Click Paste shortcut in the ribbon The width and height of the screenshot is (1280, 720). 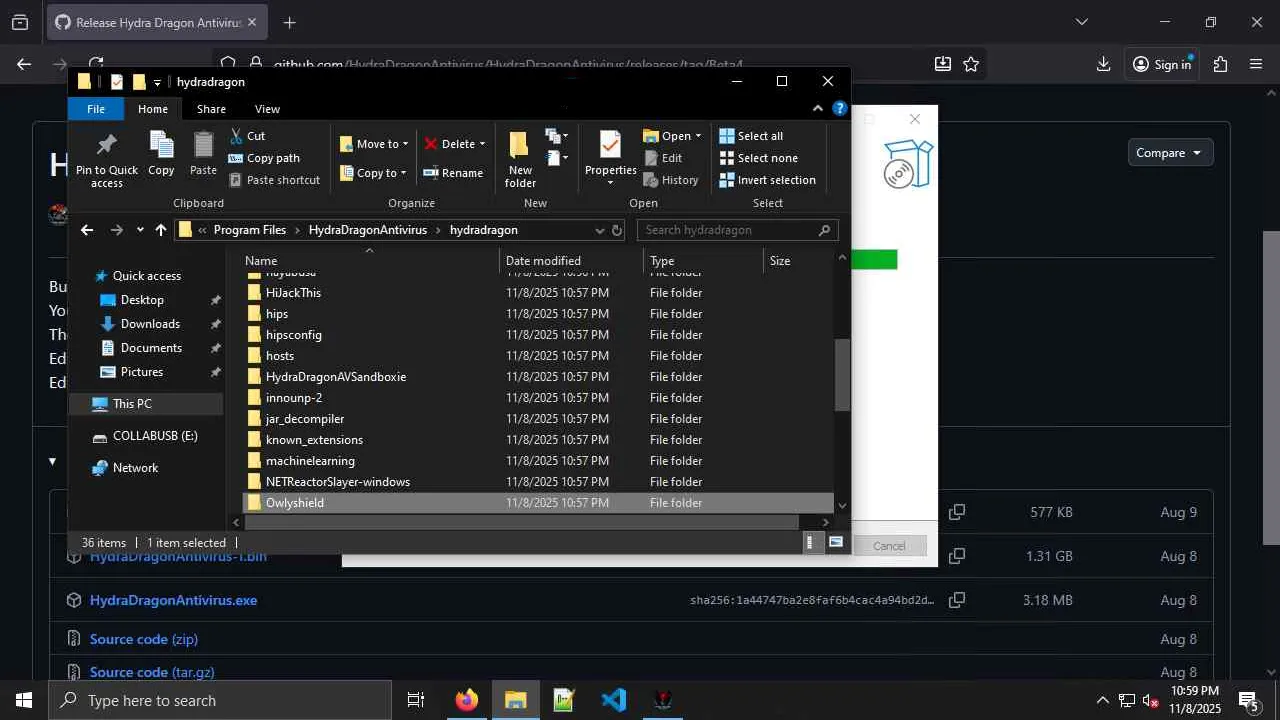click(274, 180)
